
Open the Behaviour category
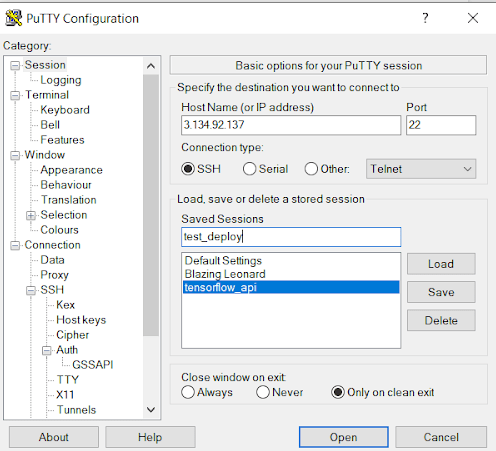tap(66, 185)
